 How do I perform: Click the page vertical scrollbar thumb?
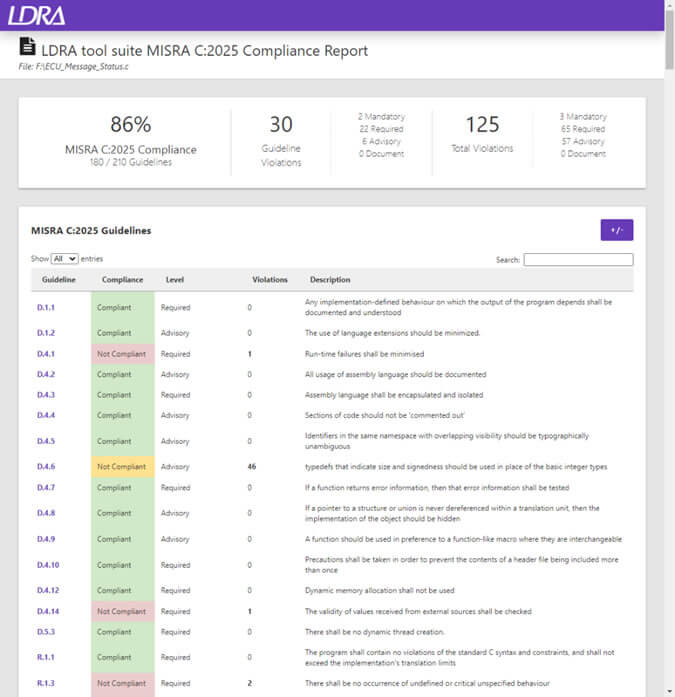tap(669, 39)
